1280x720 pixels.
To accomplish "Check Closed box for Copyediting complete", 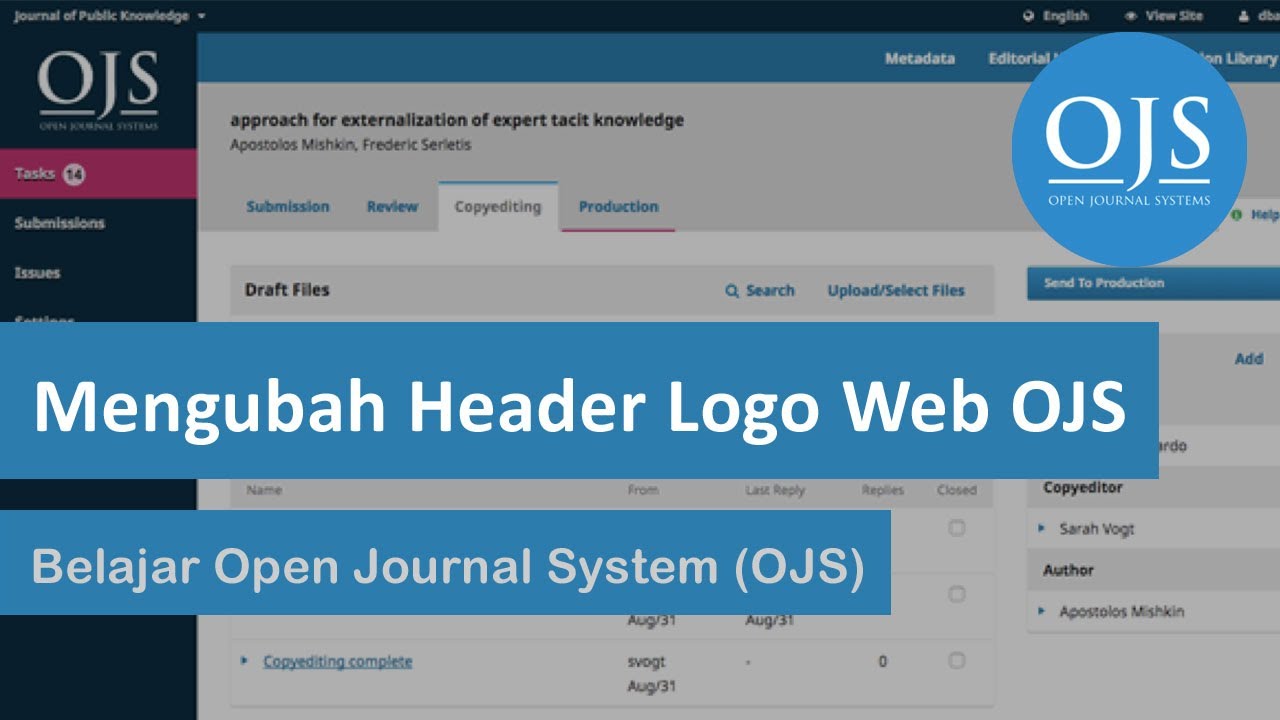I will tap(957, 661).
